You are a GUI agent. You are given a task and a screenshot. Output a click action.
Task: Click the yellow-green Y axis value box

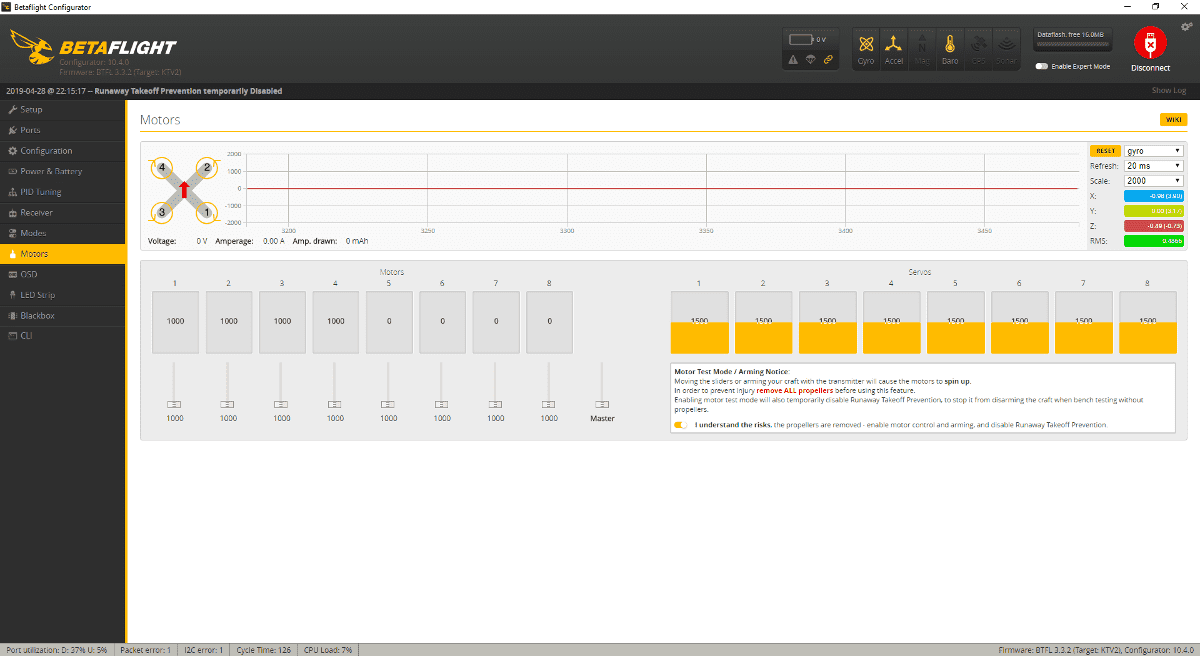1154,211
